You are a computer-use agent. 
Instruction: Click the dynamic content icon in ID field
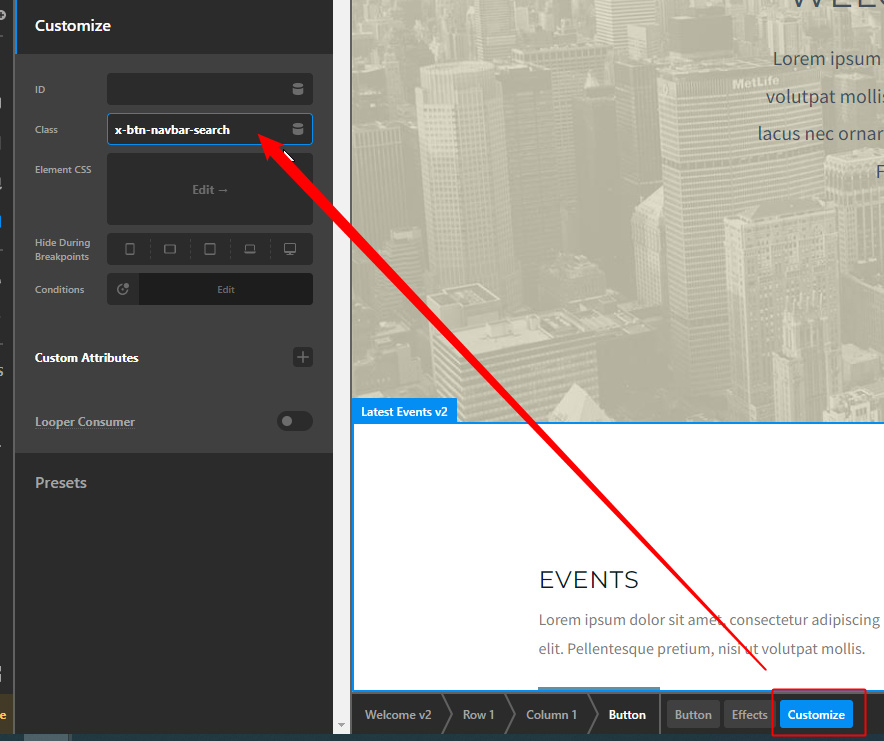coord(297,89)
